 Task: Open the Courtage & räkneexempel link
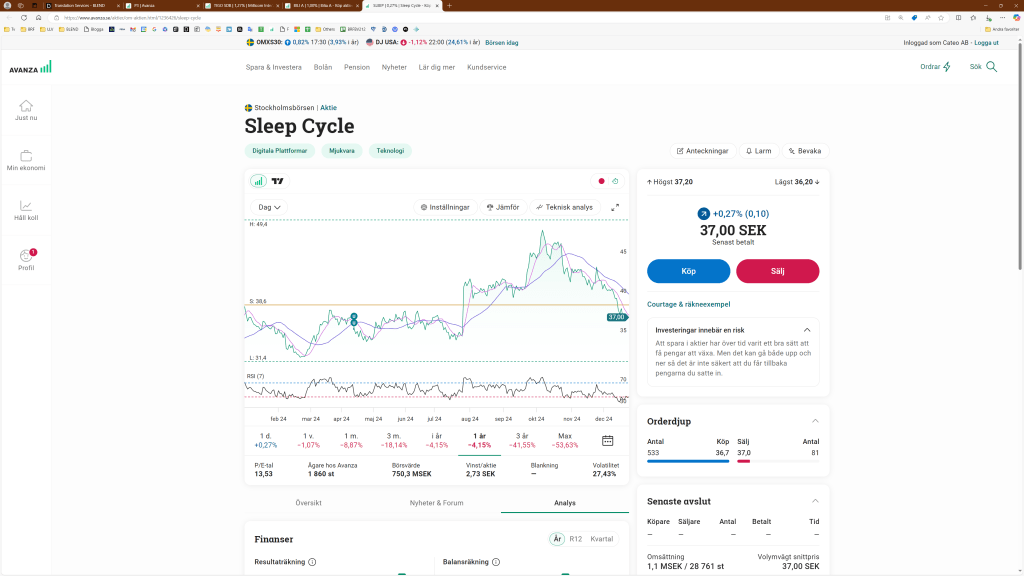tap(688, 304)
